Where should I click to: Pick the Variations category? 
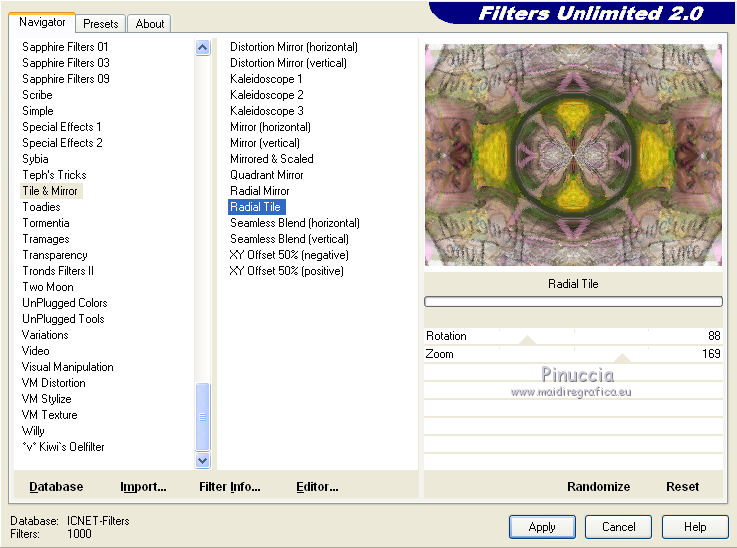tap(45, 335)
